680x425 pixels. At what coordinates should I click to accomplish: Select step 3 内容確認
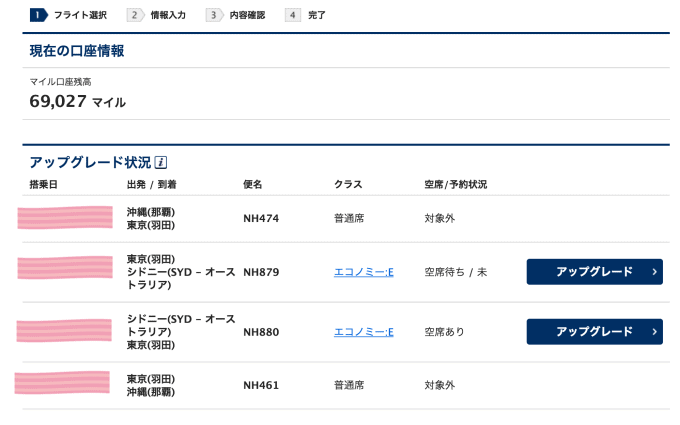pos(235,15)
